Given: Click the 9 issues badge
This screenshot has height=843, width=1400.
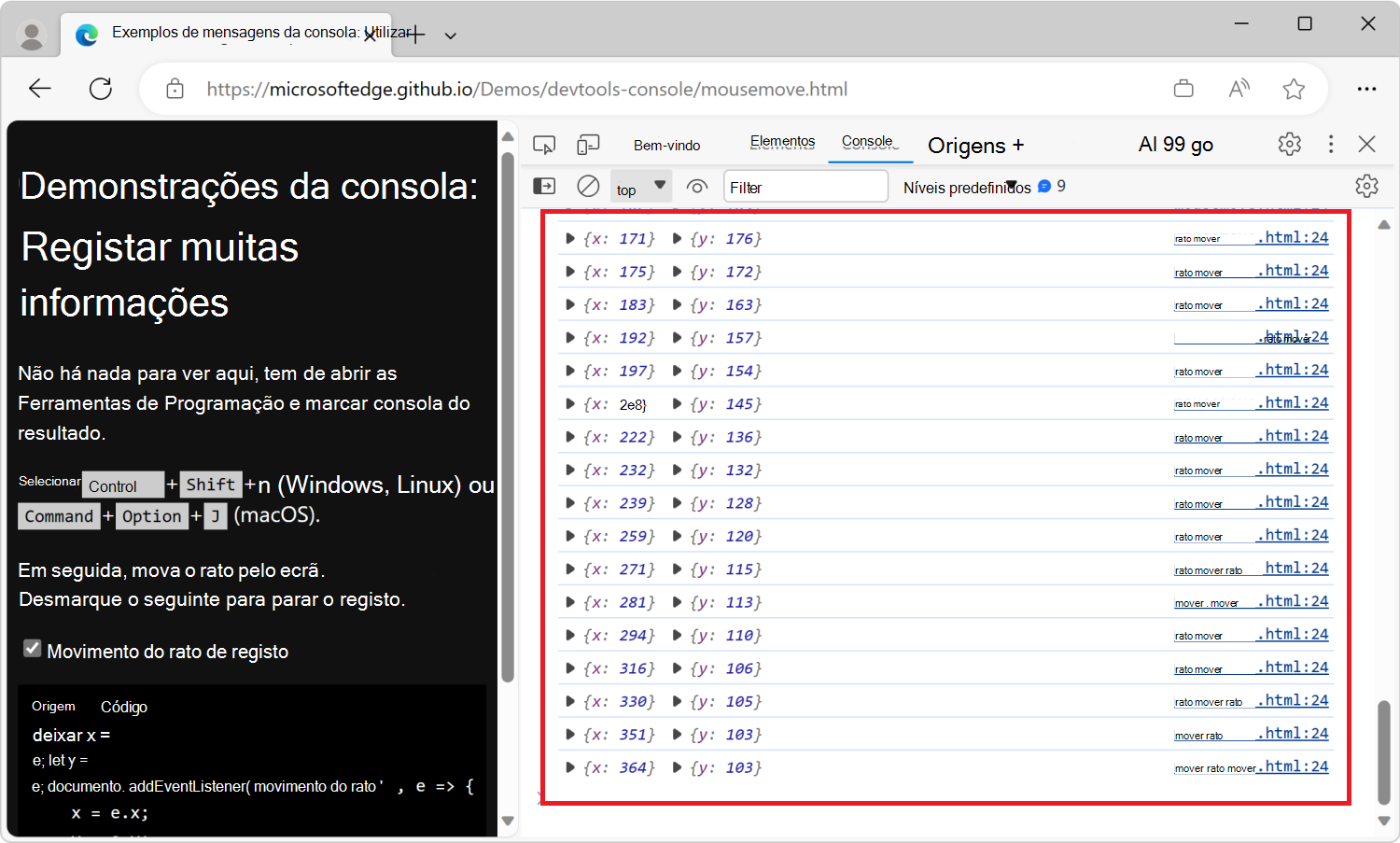Looking at the screenshot, I should tap(1052, 186).
